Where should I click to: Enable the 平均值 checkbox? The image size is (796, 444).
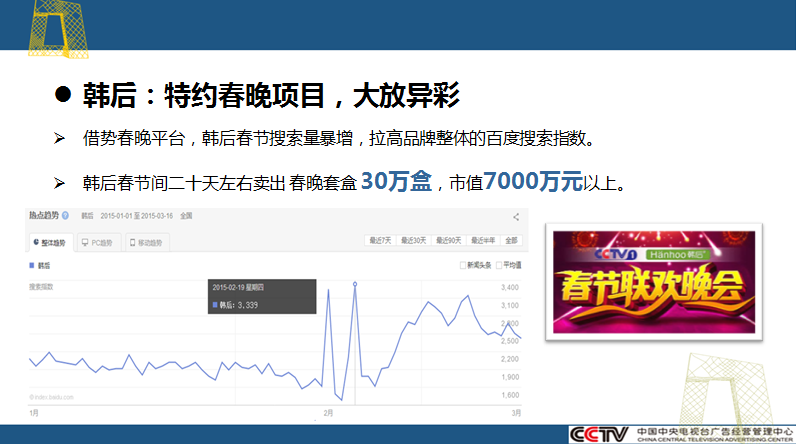click(499, 265)
